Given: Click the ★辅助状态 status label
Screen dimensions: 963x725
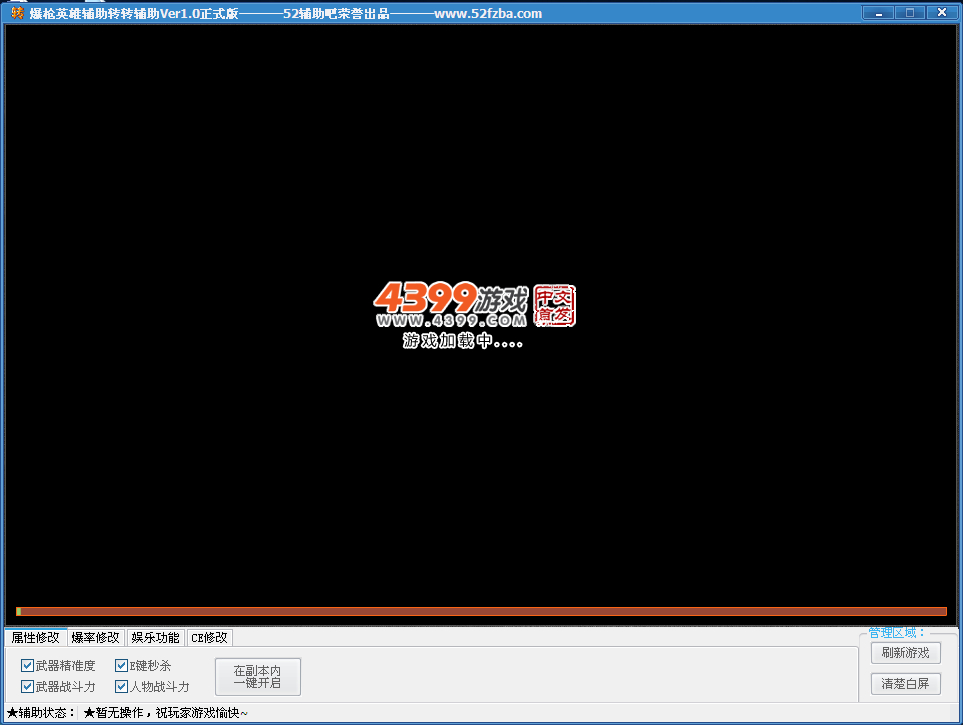Looking at the screenshot, I should click(41, 713).
